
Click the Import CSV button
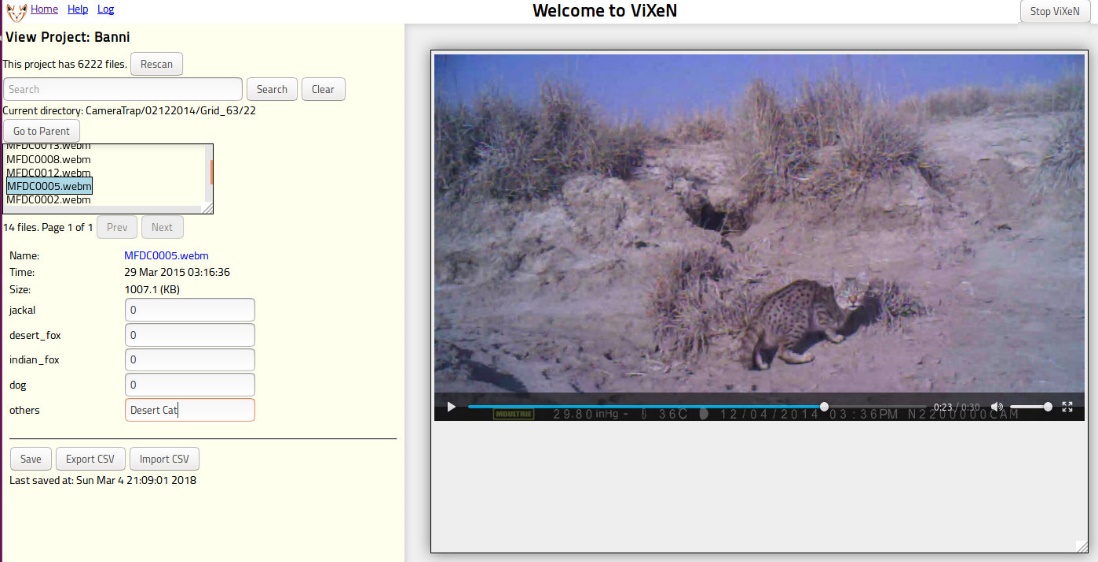pyautogui.click(x=165, y=459)
